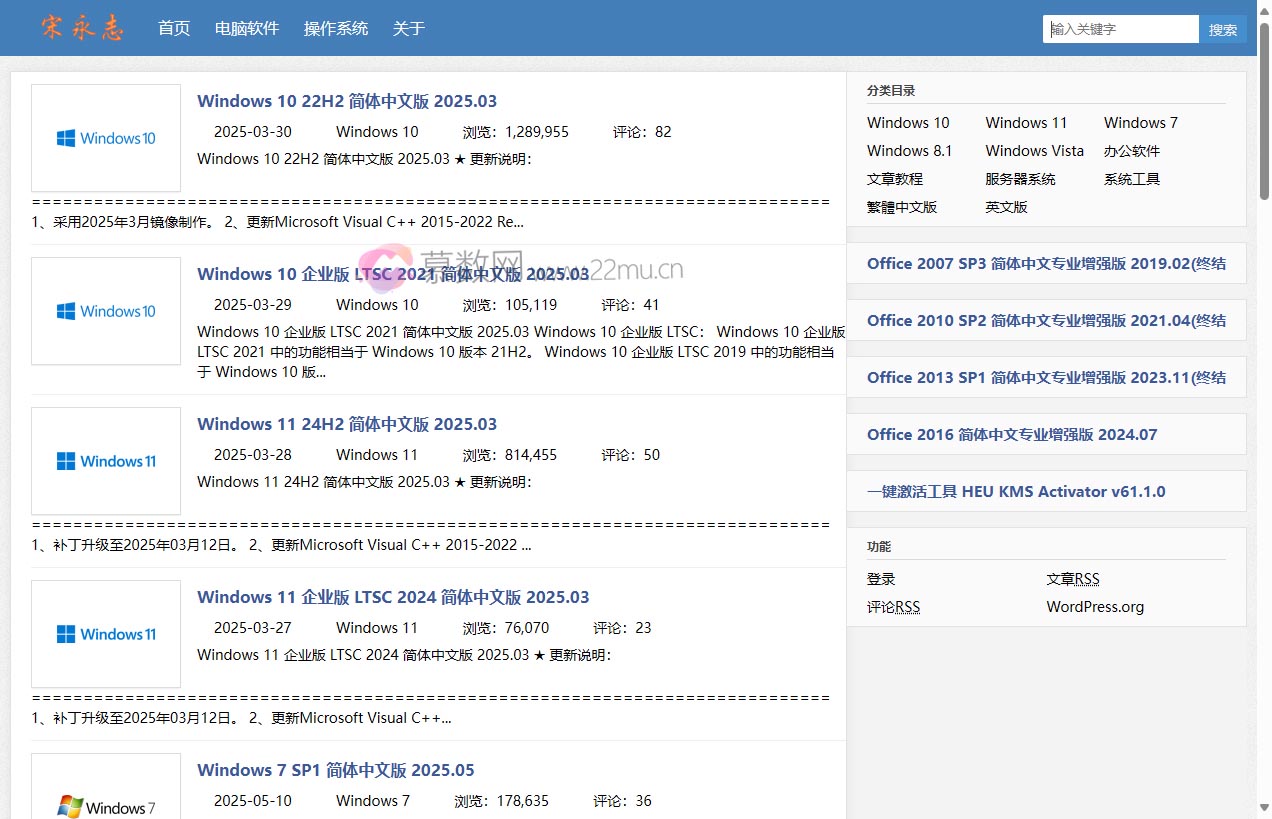Open the Windows 7 SP1 logo thumbnail
1272x819 pixels.
click(x=106, y=790)
